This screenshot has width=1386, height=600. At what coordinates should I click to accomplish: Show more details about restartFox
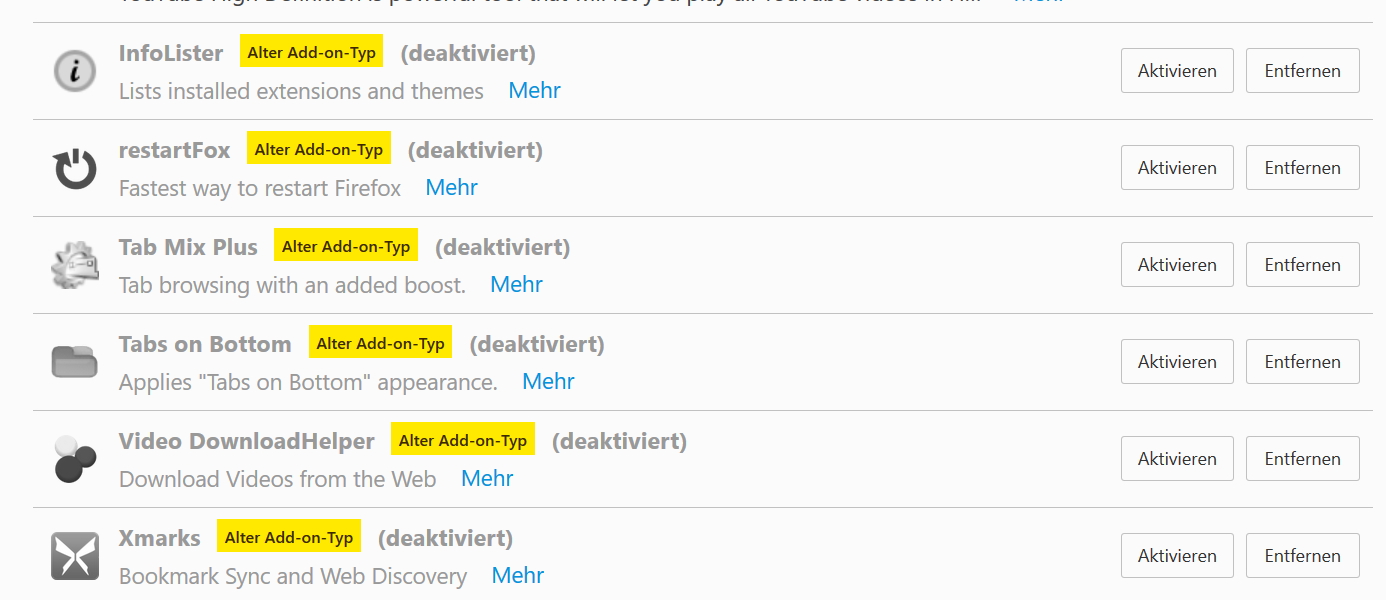(x=451, y=188)
